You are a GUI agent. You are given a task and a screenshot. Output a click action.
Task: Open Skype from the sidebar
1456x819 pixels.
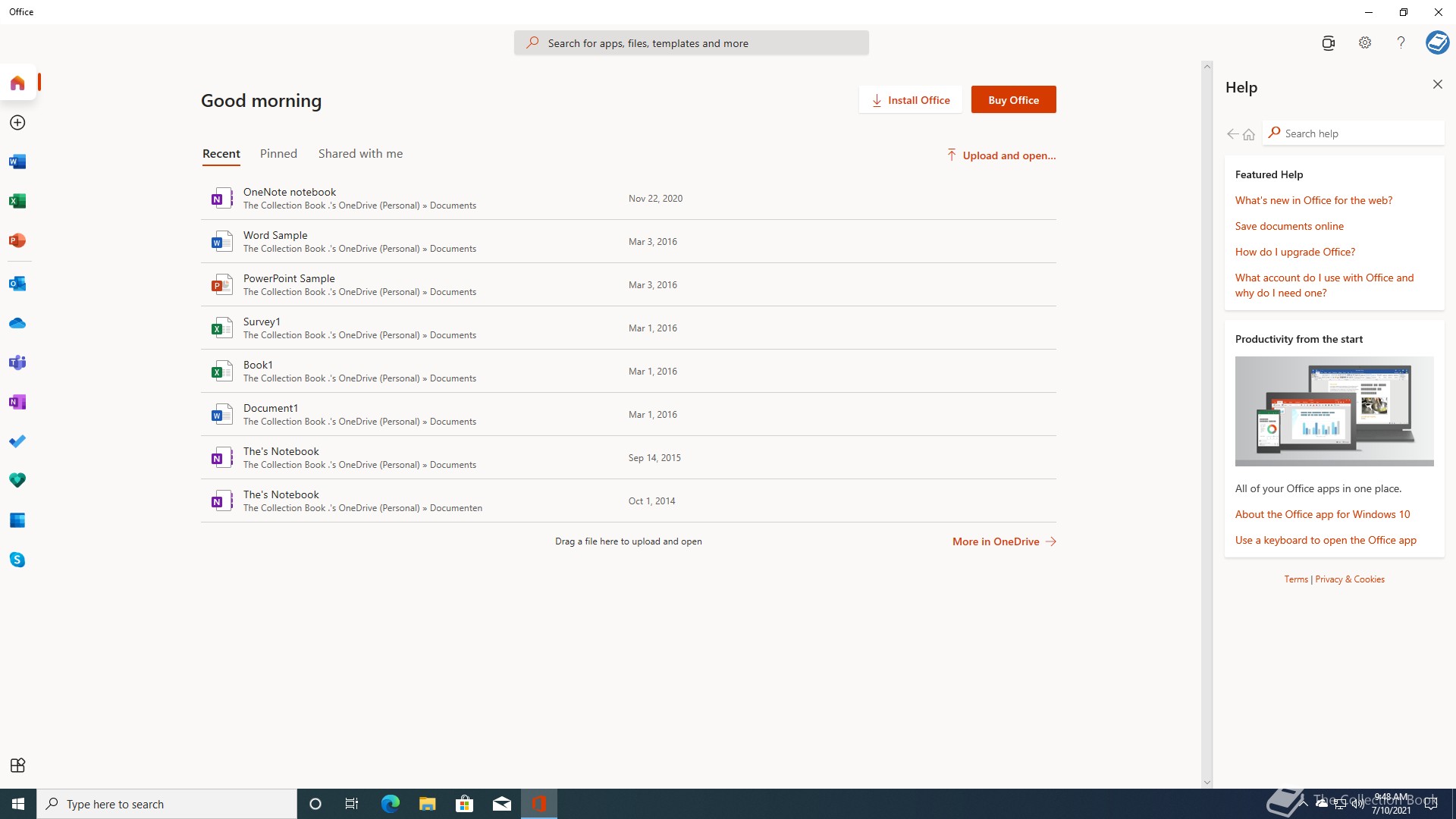coord(17,560)
